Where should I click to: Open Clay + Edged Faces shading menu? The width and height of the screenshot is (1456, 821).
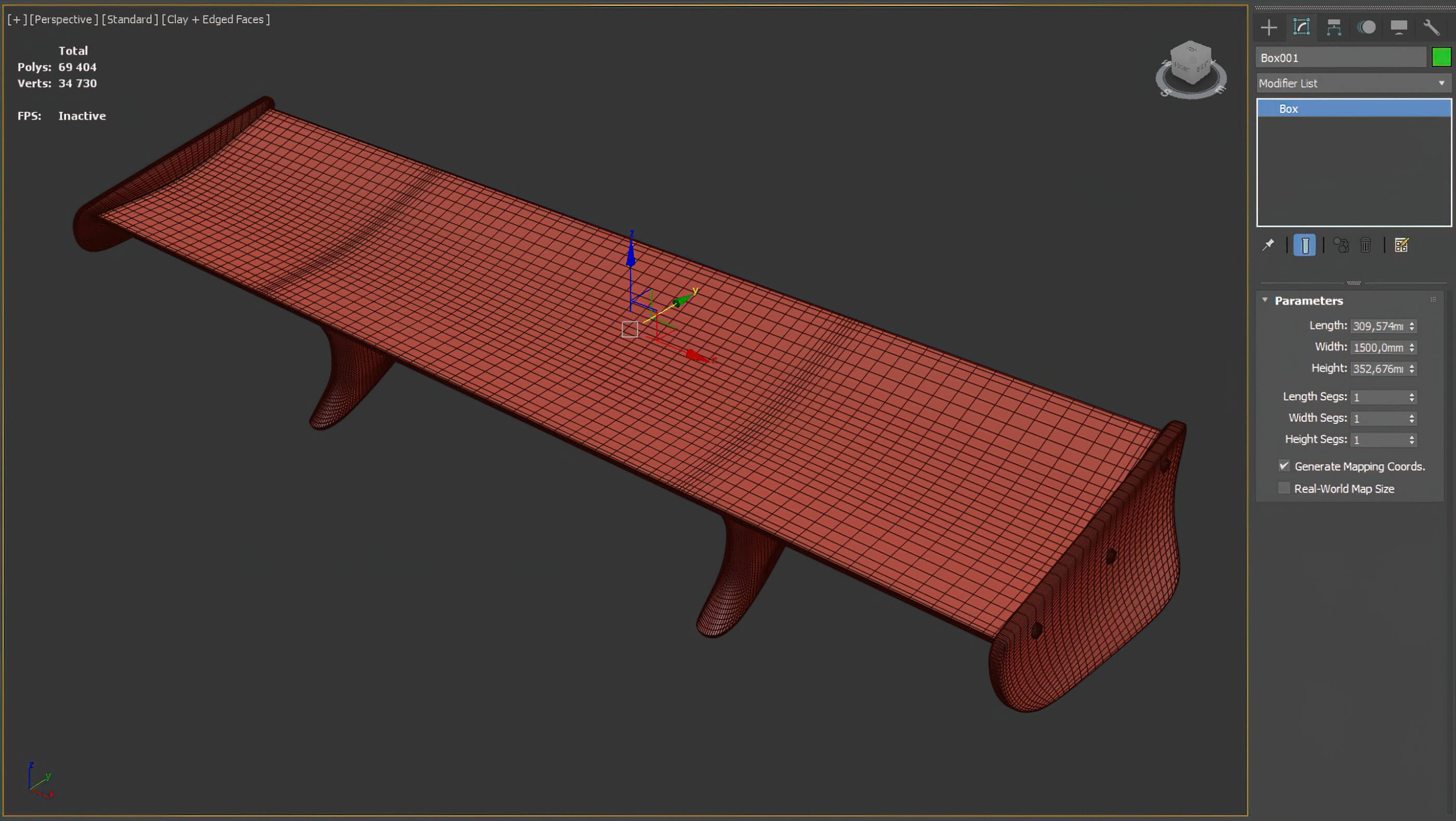[215, 19]
